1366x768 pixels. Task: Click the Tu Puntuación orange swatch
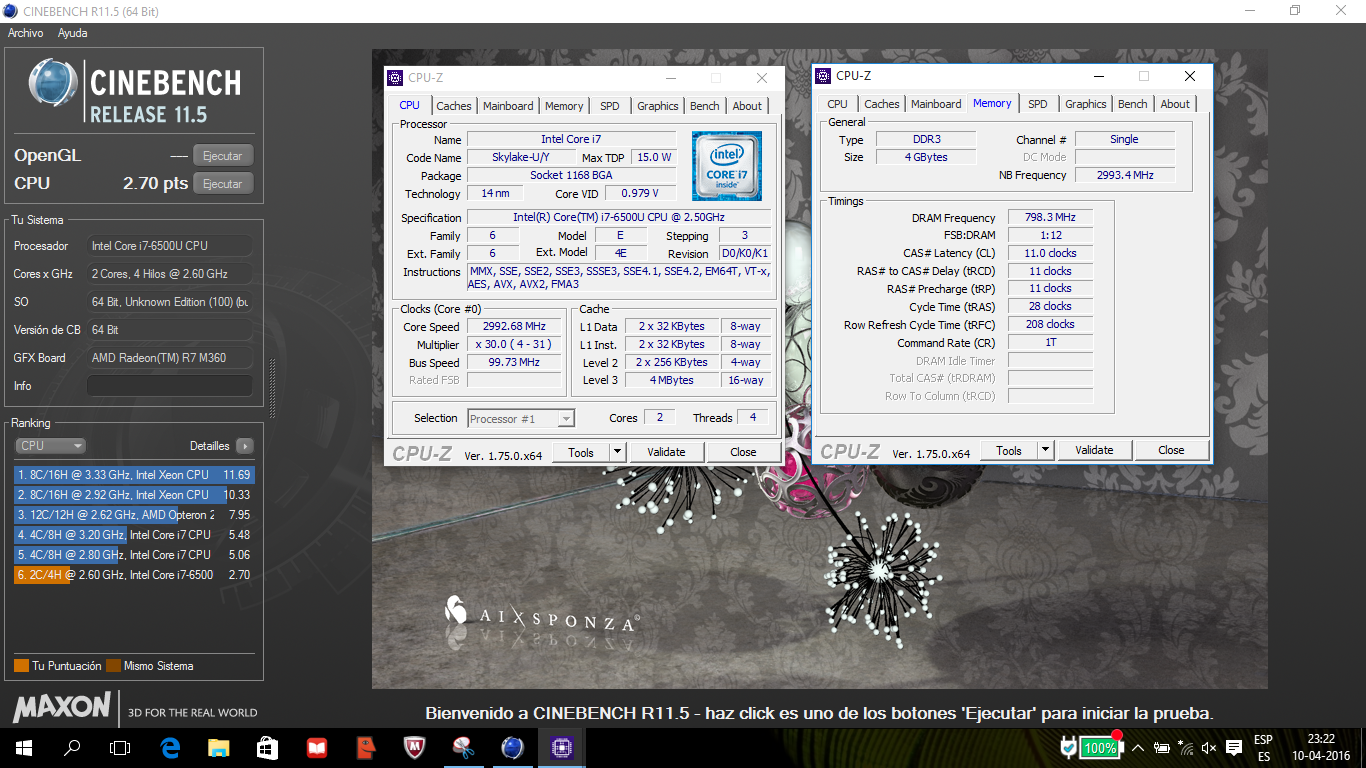(21, 666)
